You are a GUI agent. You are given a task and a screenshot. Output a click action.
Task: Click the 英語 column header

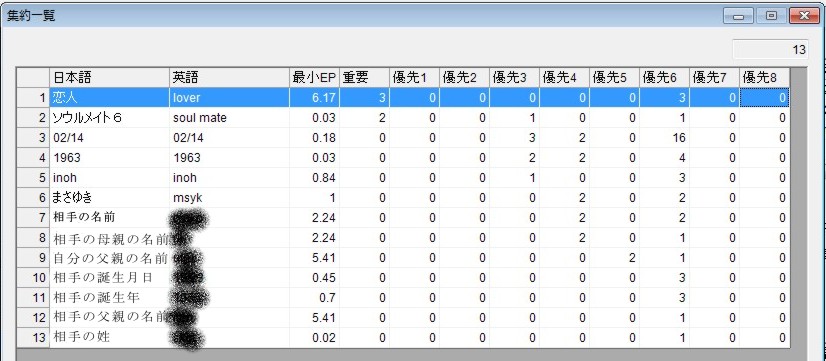pyautogui.click(x=229, y=77)
